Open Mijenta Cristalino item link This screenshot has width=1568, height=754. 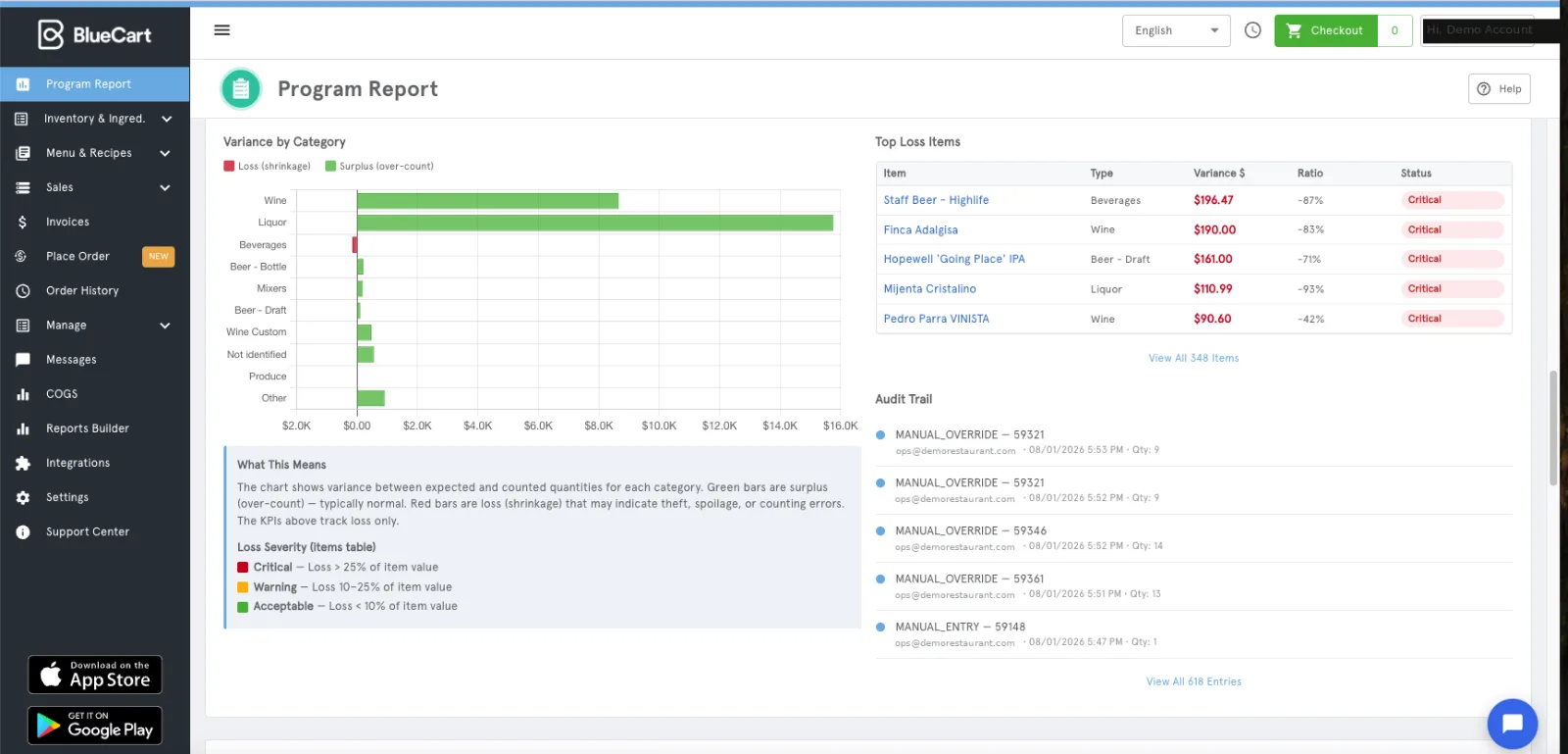(x=929, y=289)
